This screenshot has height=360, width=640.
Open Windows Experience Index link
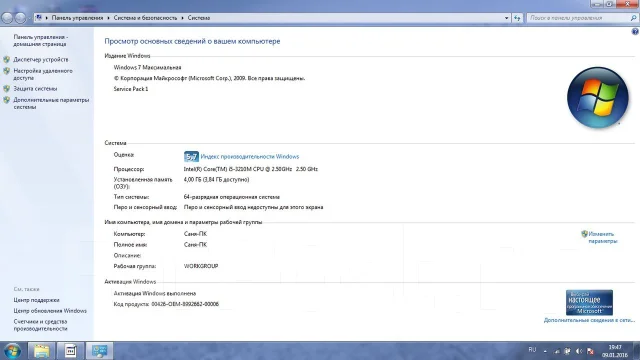tap(249, 157)
